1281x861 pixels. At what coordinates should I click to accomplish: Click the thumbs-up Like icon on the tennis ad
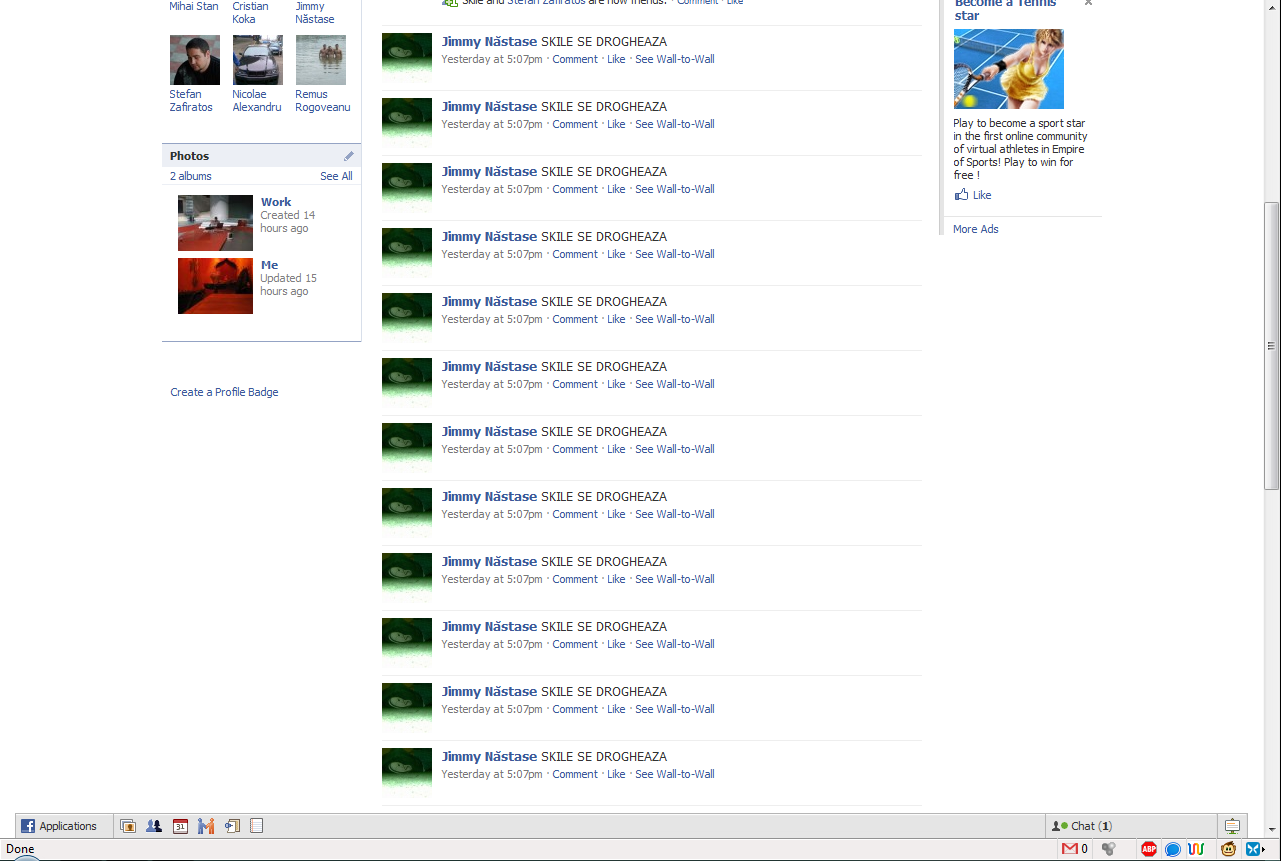pyautogui.click(x=962, y=195)
